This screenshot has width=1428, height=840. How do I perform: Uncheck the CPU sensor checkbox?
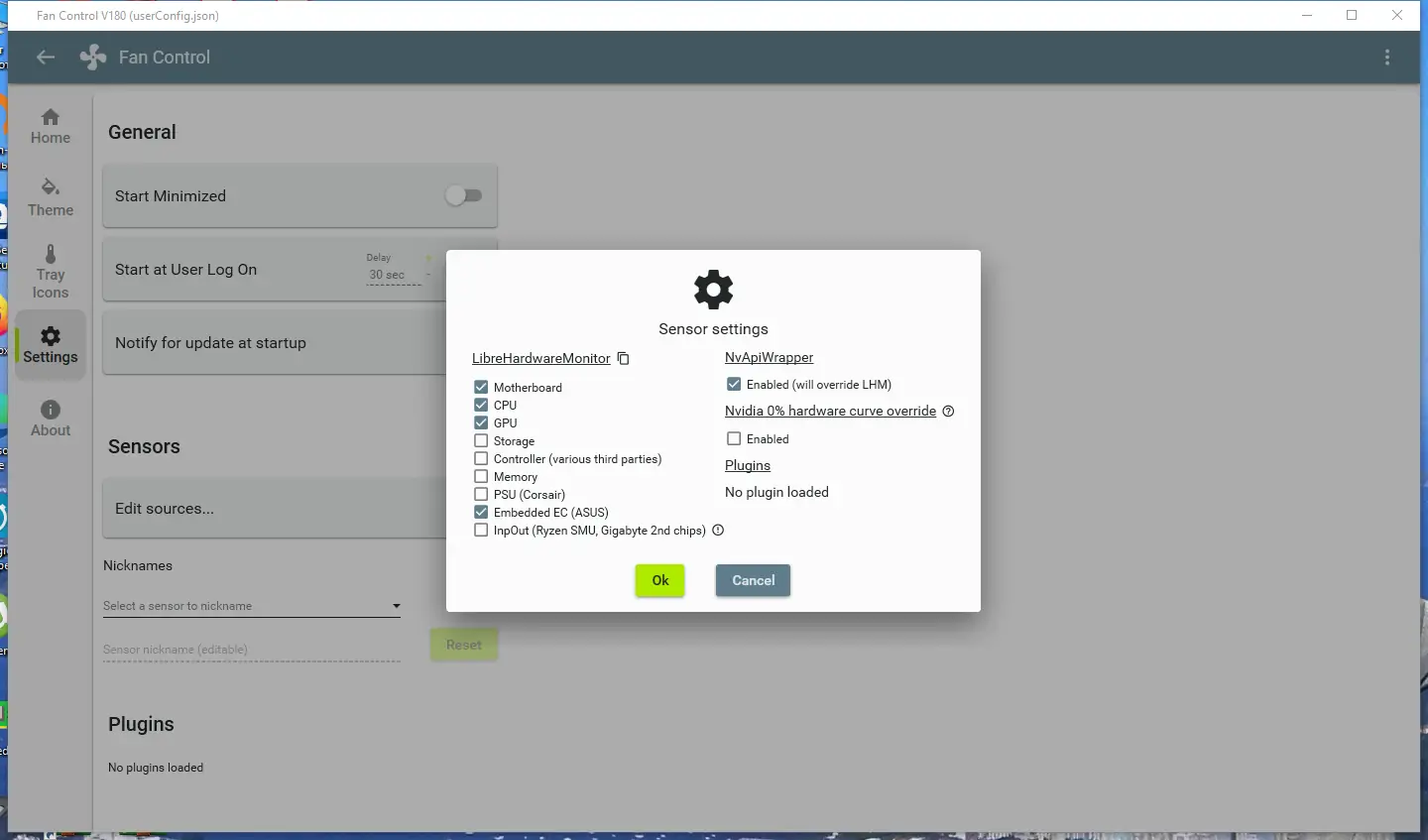pyautogui.click(x=481, y=405)
